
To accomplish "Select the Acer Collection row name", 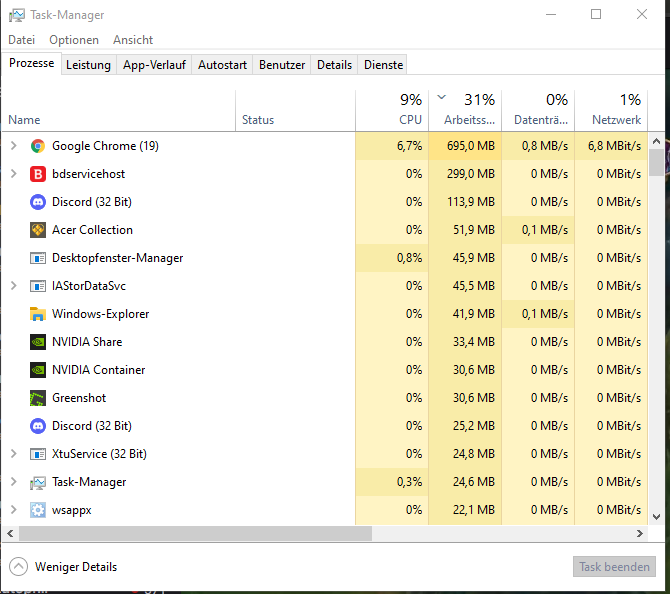I will [92, 230].
